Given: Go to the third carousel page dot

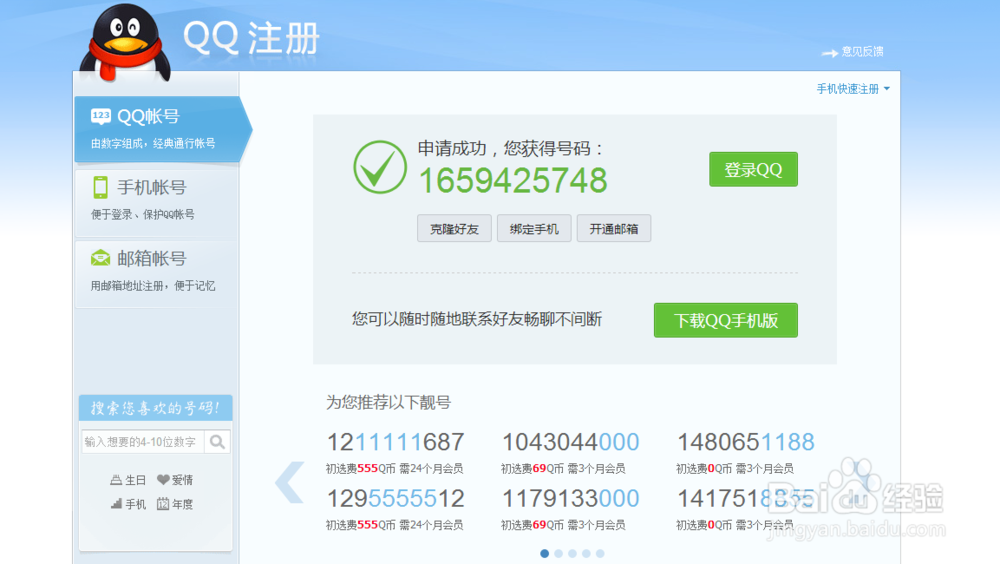Looking at the screenshot, I should (573, 554).
